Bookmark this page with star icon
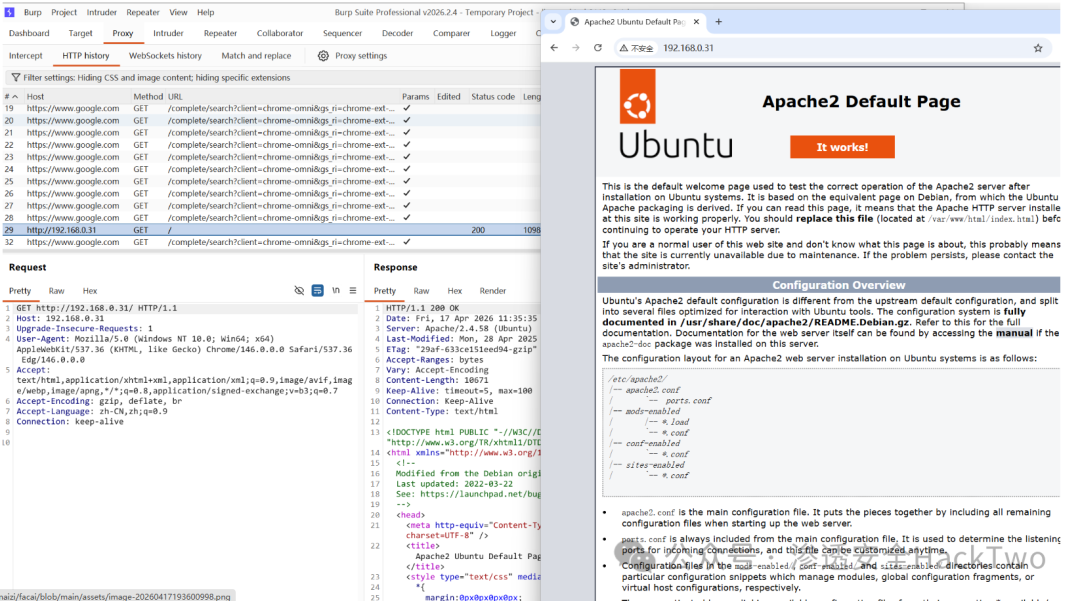The height and width of the screenshot is (601, 1080). click(x=1038, y=48)
